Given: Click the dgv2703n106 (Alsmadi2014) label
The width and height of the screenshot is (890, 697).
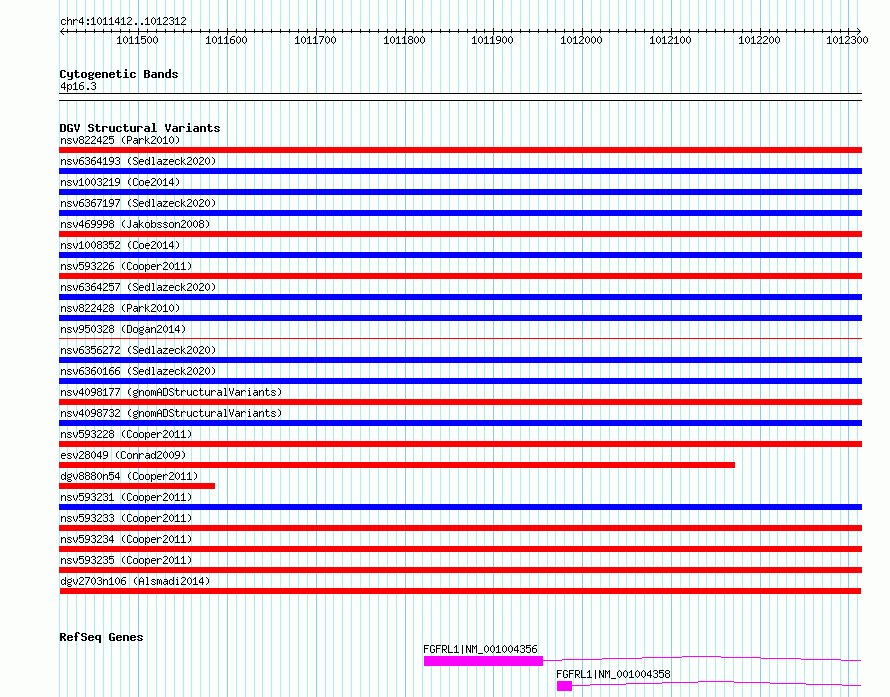Looking at the screenshot, I should pyautogui.click(x=135, y=581).
